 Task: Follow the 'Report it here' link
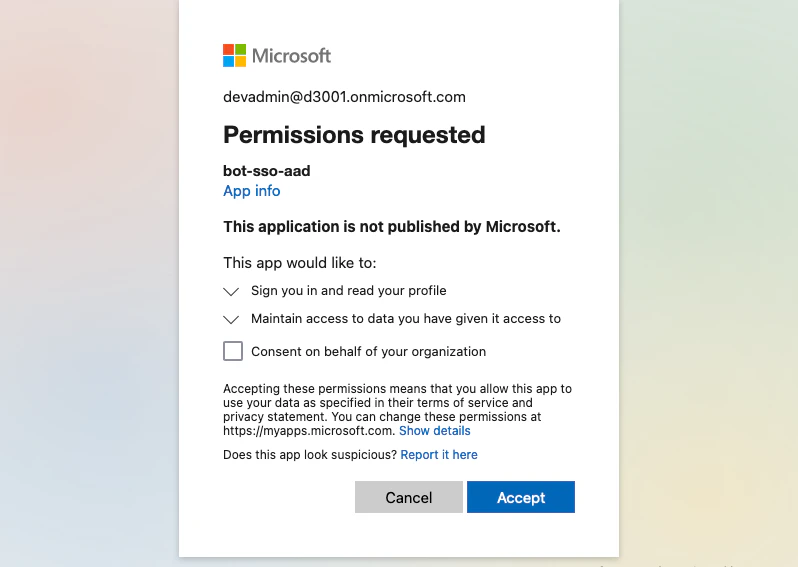[x=439, y=455]
